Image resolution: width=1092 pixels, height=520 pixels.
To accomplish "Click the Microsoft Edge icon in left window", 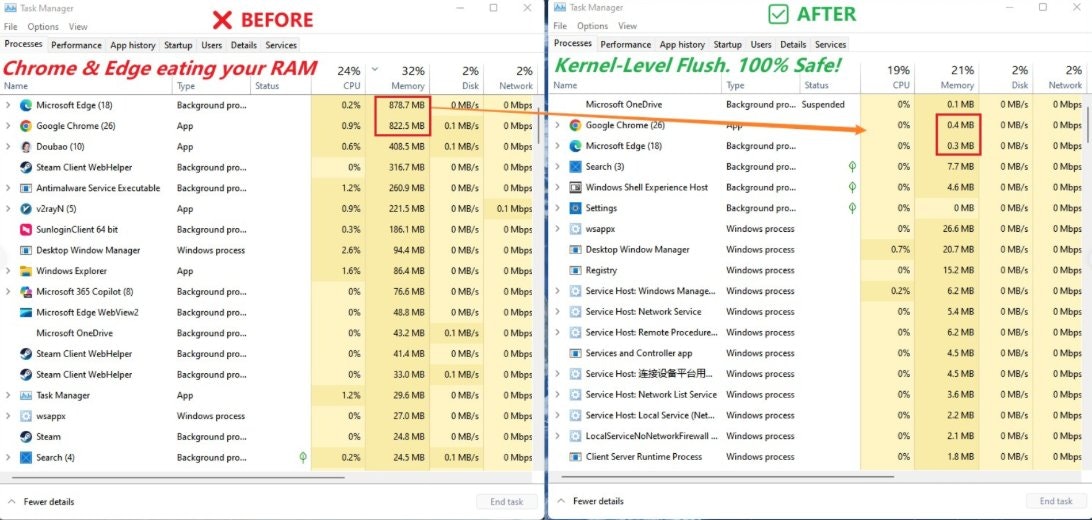I will pyautogui.click(x=26, y=105).
